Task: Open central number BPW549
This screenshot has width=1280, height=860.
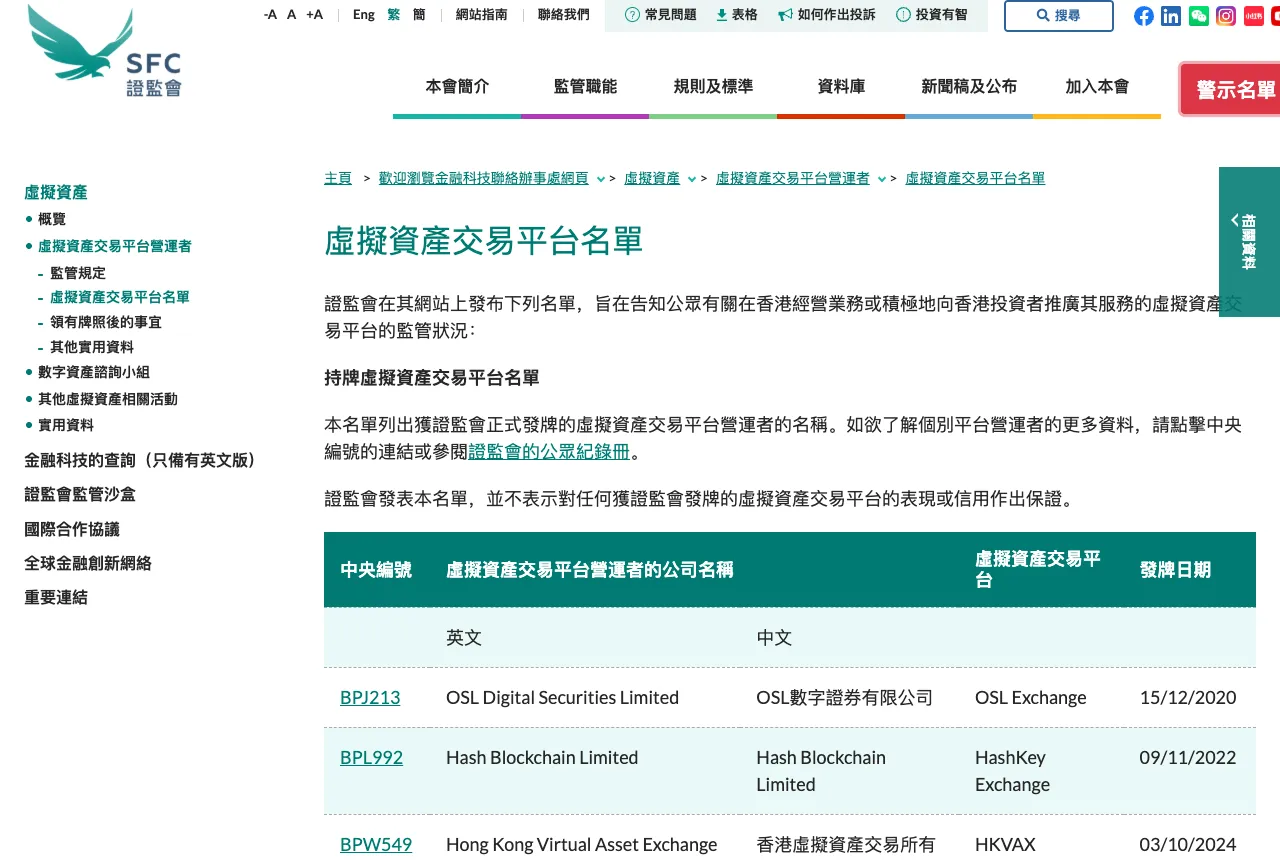Action: click(376, 845)
